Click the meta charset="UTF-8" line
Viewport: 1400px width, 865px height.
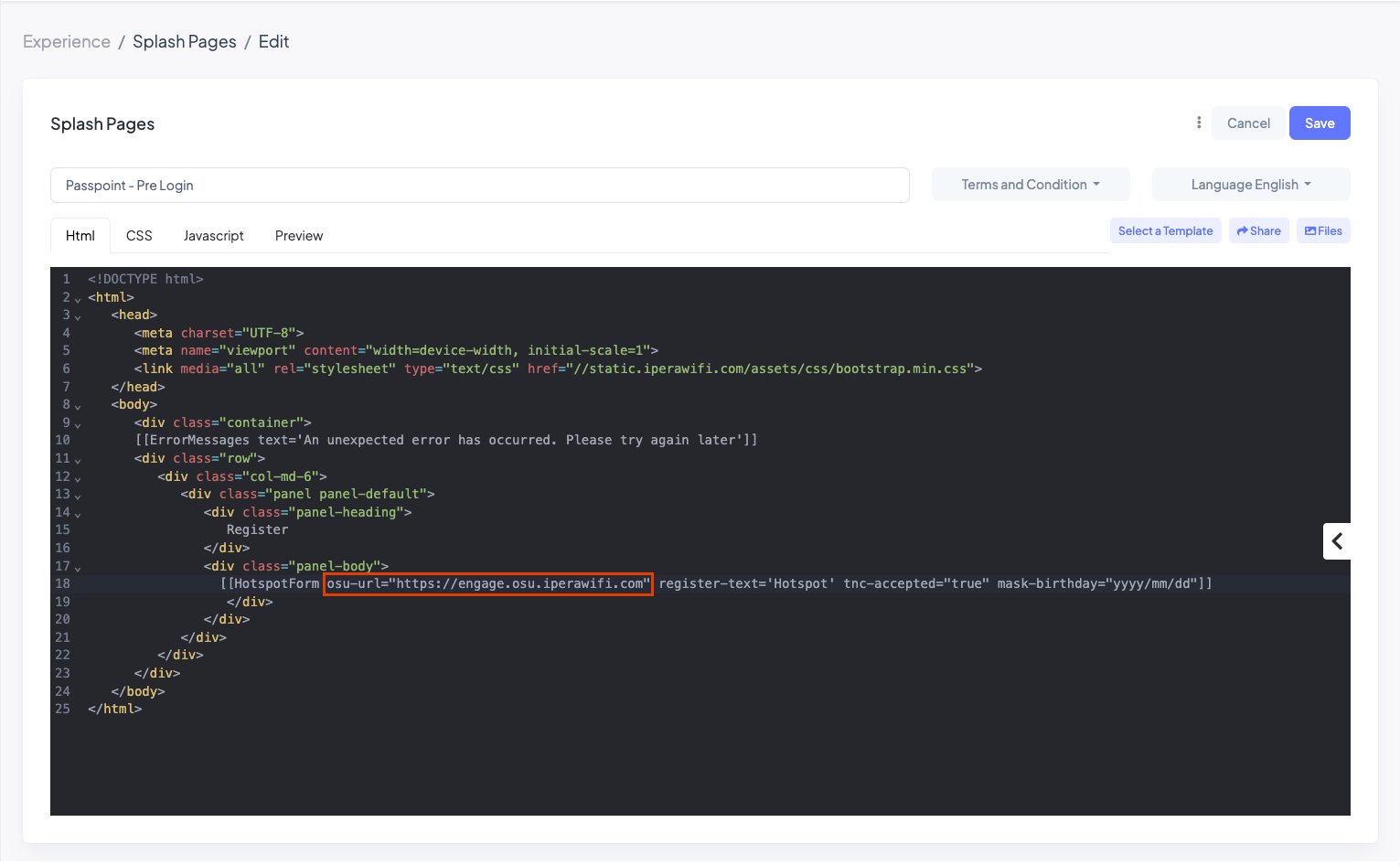(x=219, y=333)
